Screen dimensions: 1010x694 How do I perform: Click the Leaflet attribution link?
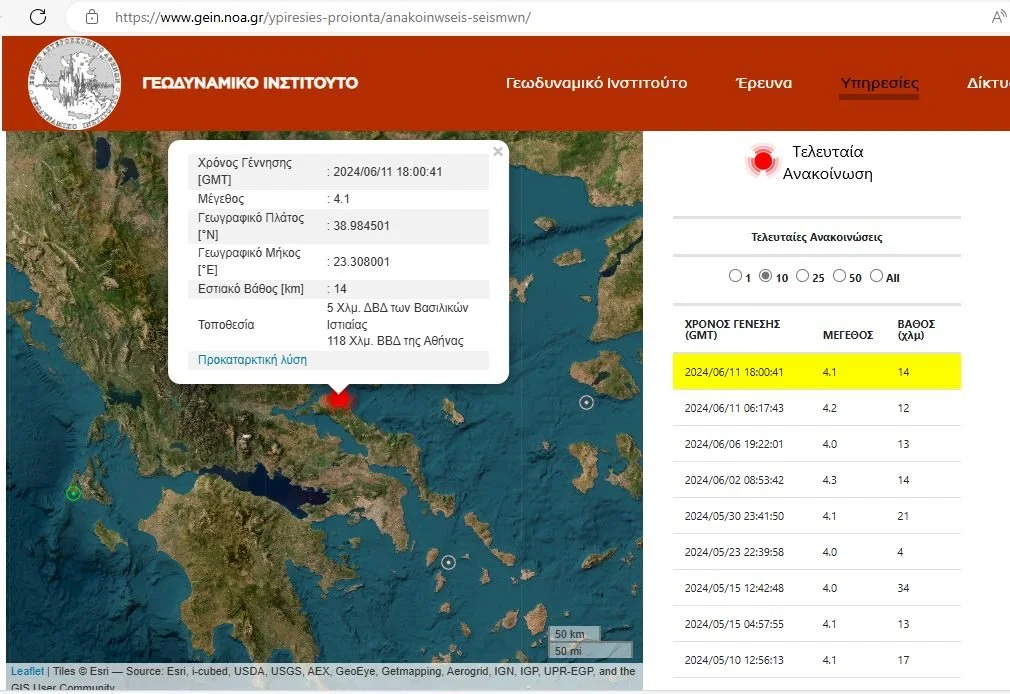28,671
